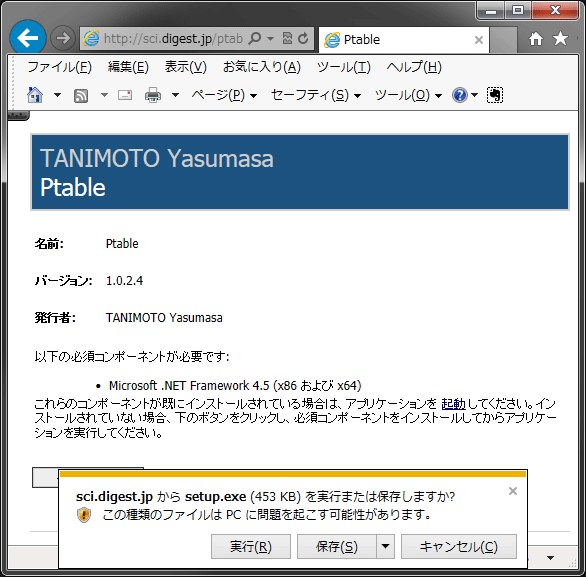This screenshot has width=586, height=577.
Task: Open the セーフティ(S) dropdown
Action: tap(316, 95)
